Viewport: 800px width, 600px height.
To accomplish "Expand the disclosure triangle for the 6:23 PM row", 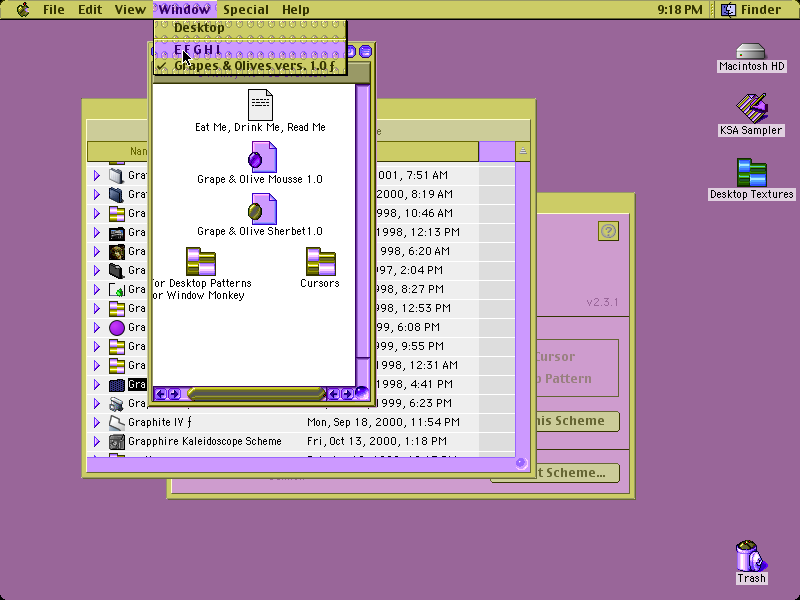I will point(97,404).
